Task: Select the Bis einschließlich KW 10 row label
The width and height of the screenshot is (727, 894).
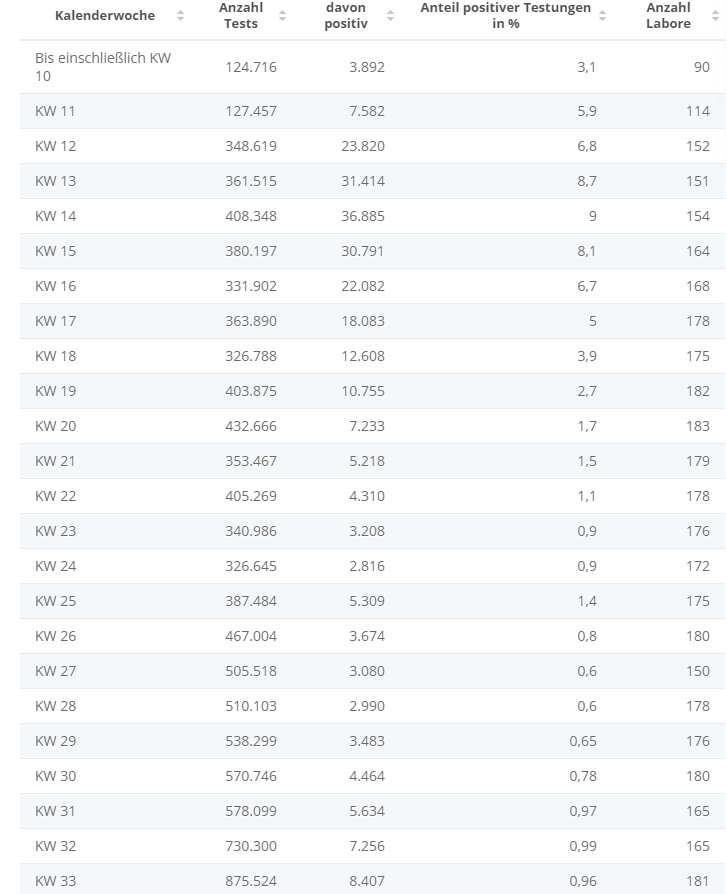Action: tap(103, 67)
